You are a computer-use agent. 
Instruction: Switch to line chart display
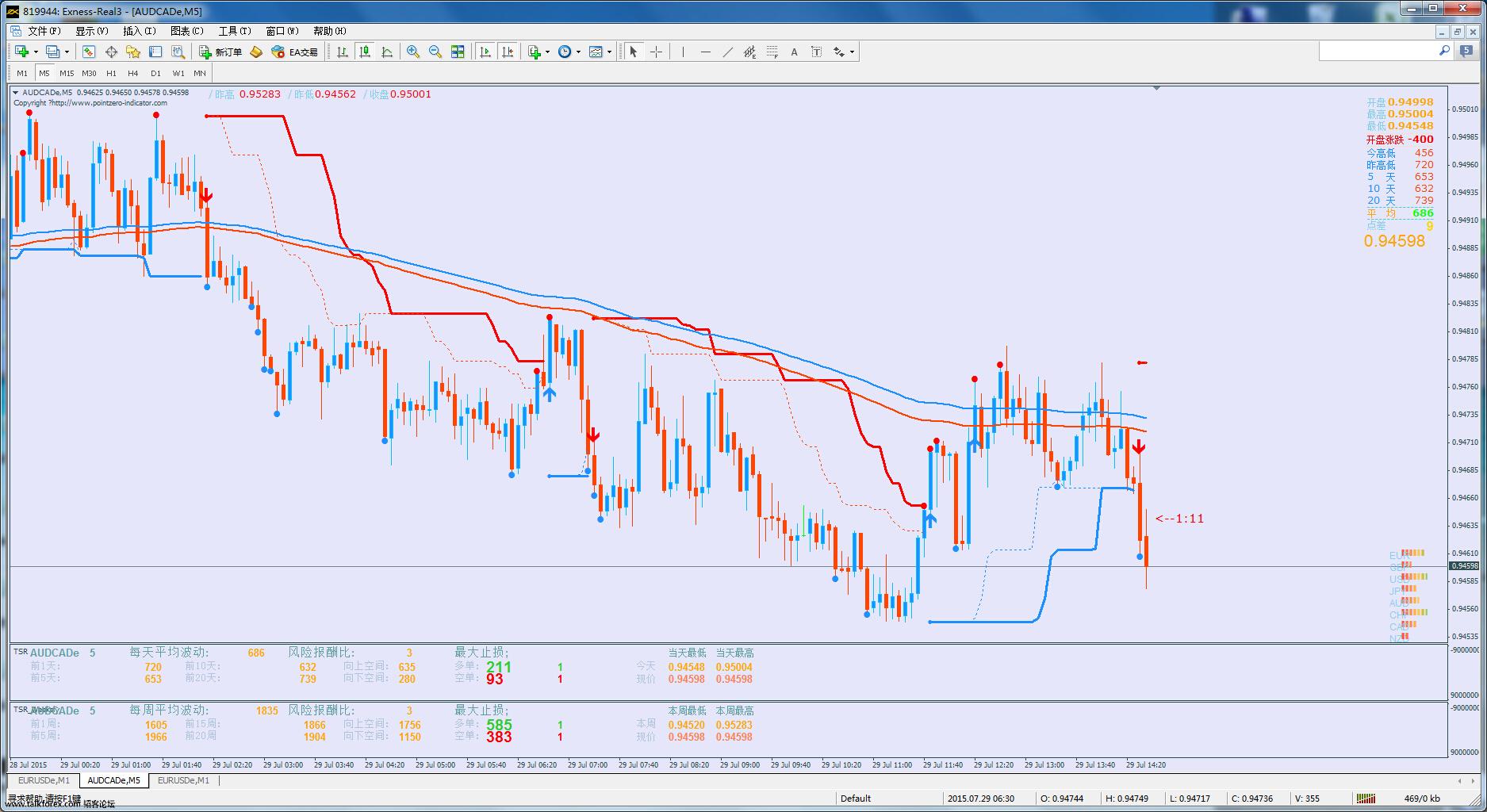[387, 52]
